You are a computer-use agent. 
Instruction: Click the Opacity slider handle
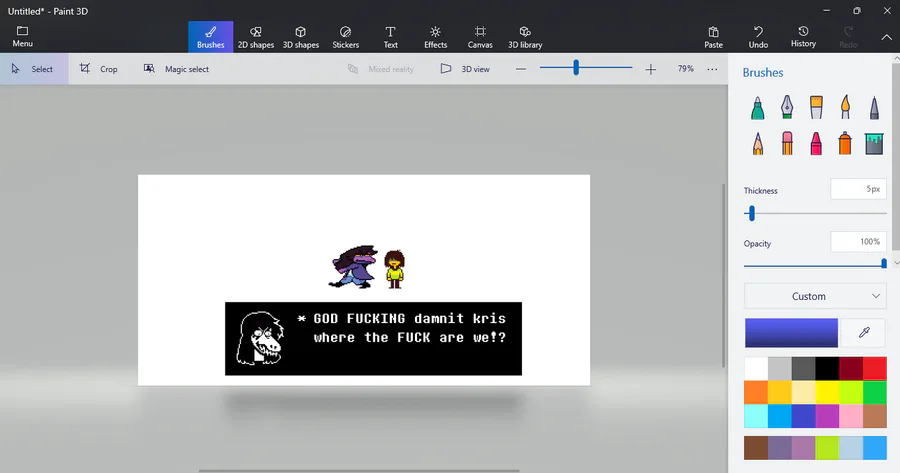click(x=884, y=263)
